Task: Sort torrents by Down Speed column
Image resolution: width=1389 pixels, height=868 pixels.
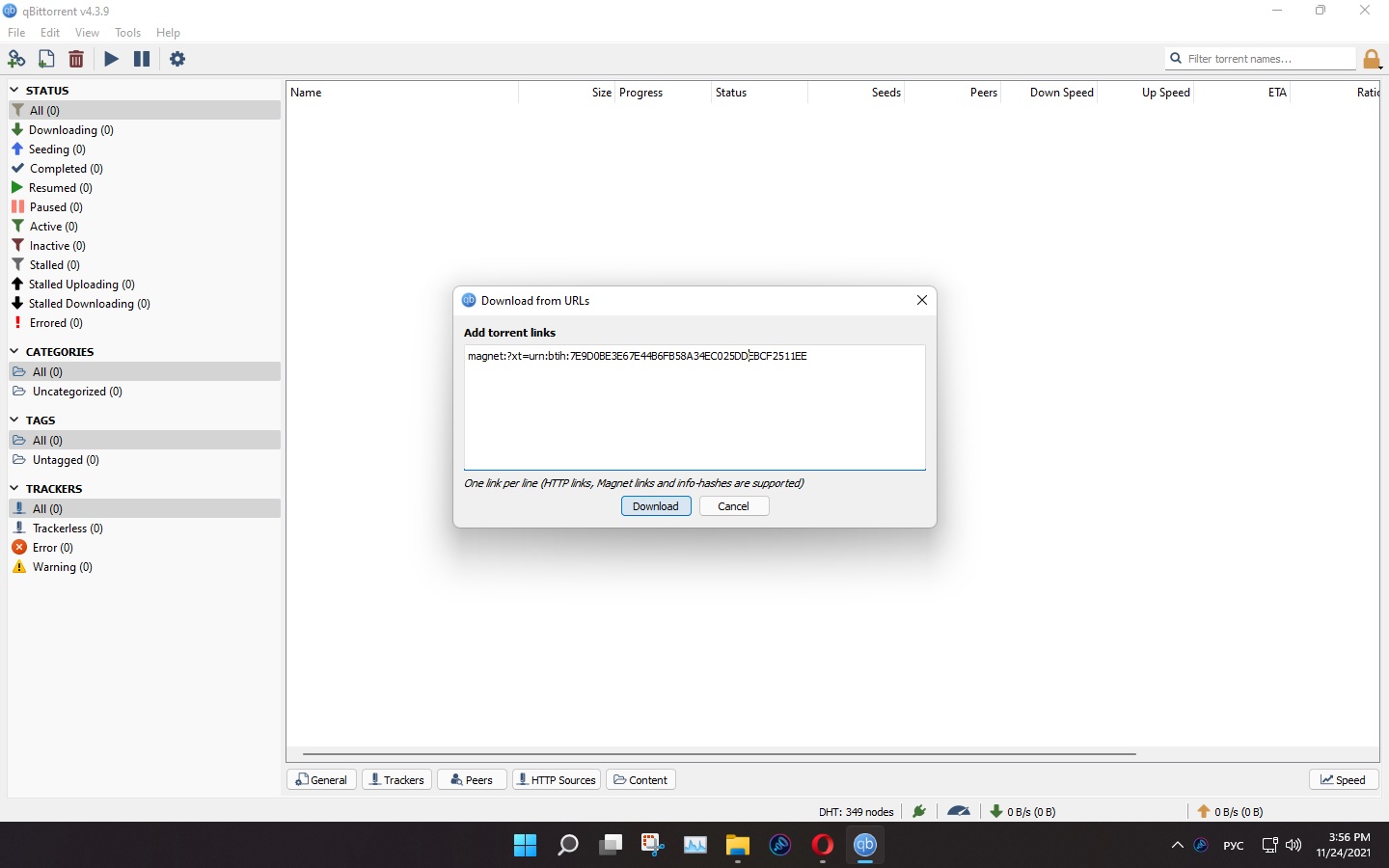Action: pos(1049,93)
